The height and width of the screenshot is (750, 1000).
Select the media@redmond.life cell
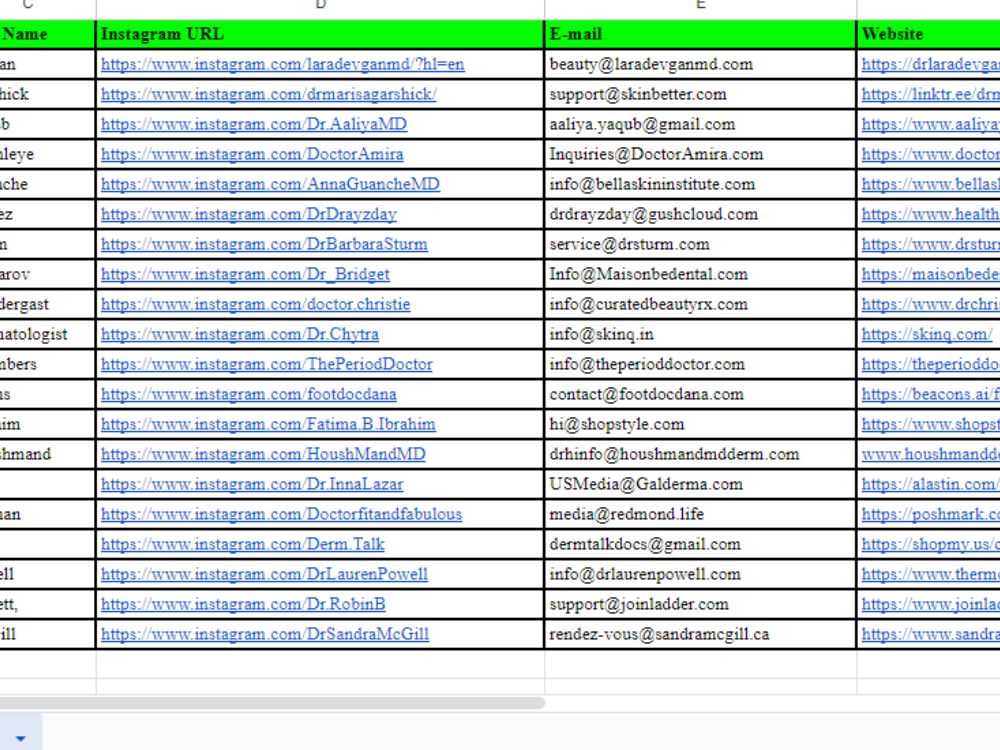click(x=700, y=514)
